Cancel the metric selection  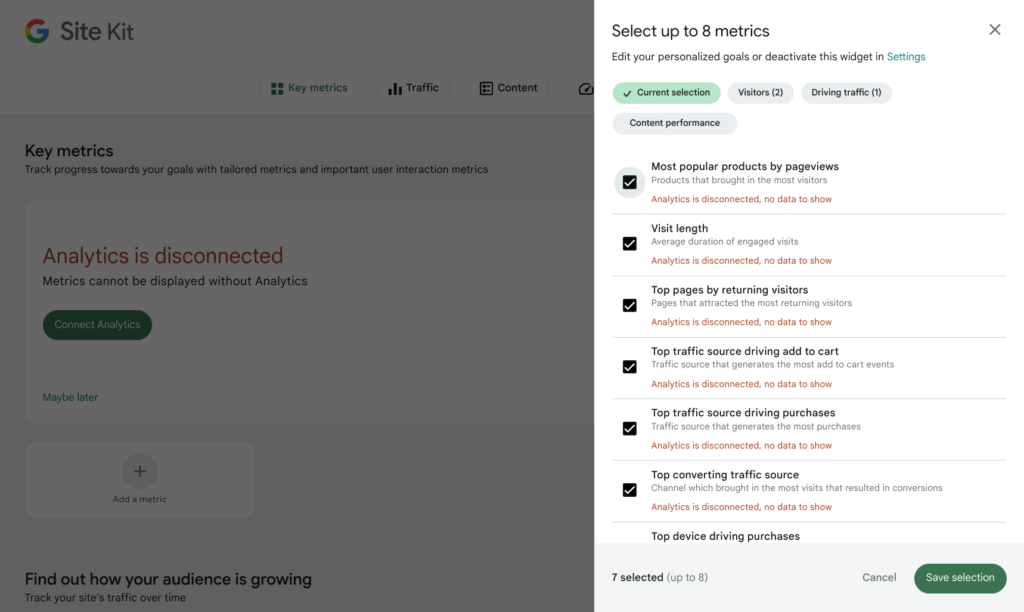(879, 578)
